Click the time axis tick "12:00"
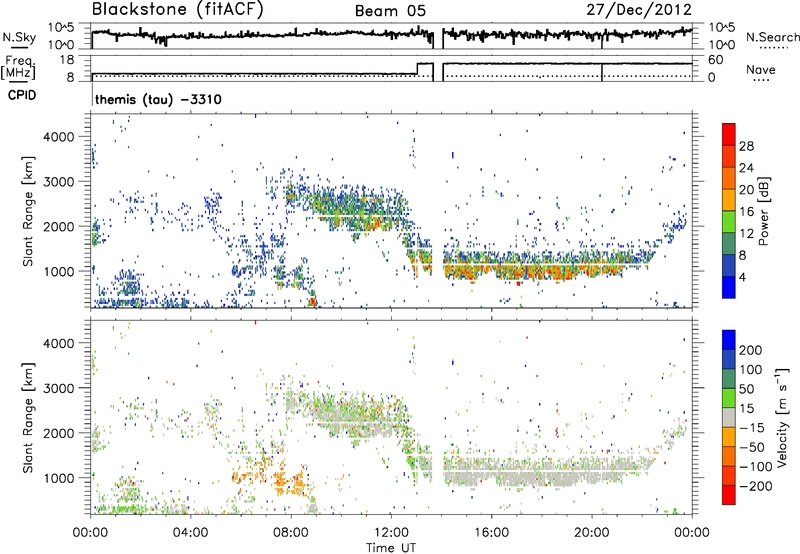This screenshot has width=800, height=554. (x=391, y=532)
